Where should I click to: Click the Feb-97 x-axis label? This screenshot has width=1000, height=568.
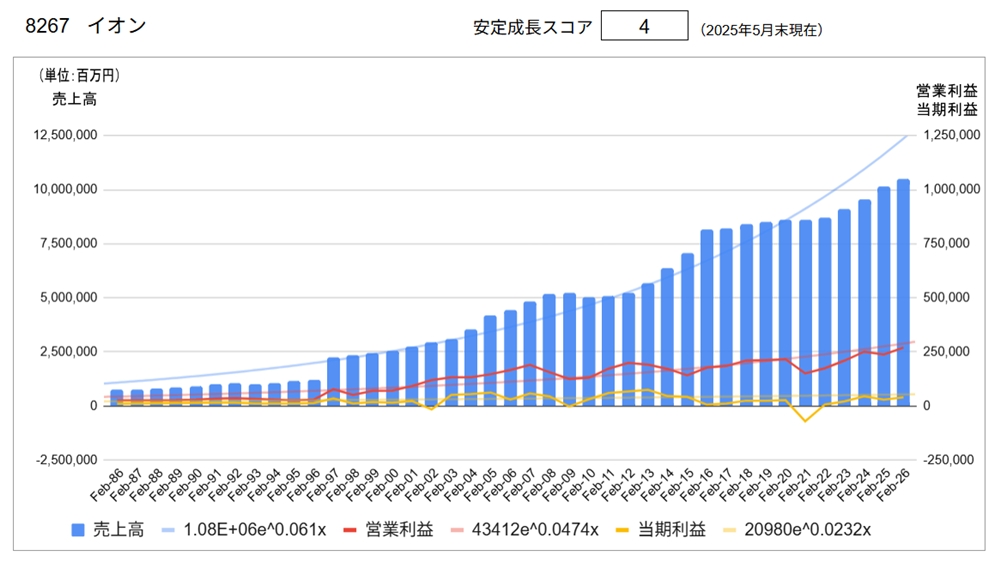tap(323, 485)
